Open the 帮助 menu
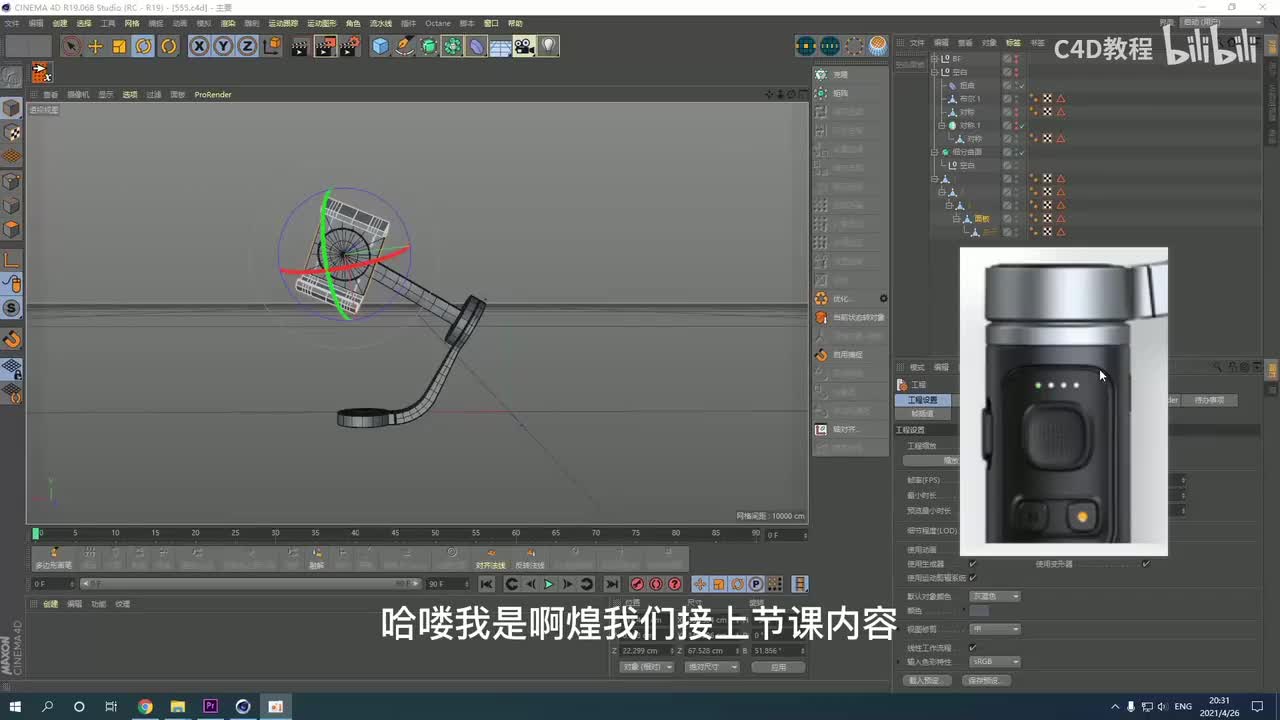1280x720 pixels. [x=515, y=23]
